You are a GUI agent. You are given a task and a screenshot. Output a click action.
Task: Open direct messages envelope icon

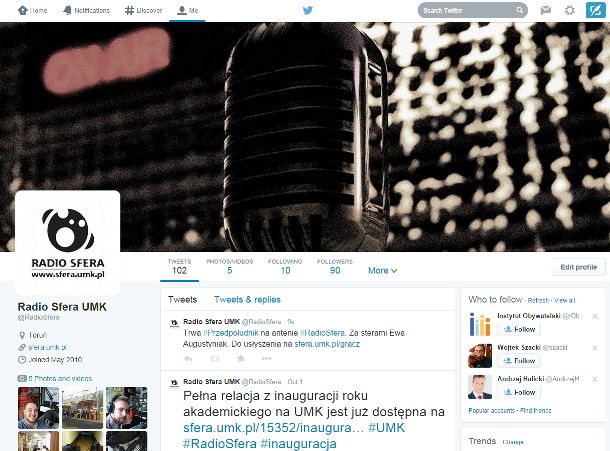click(x=546, y=11)
